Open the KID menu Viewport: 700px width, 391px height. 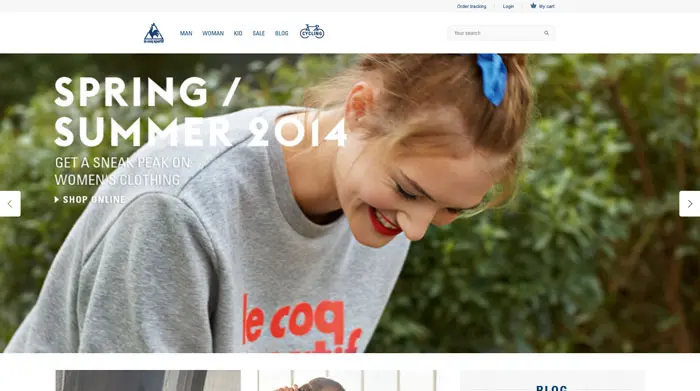pos(238,33)
